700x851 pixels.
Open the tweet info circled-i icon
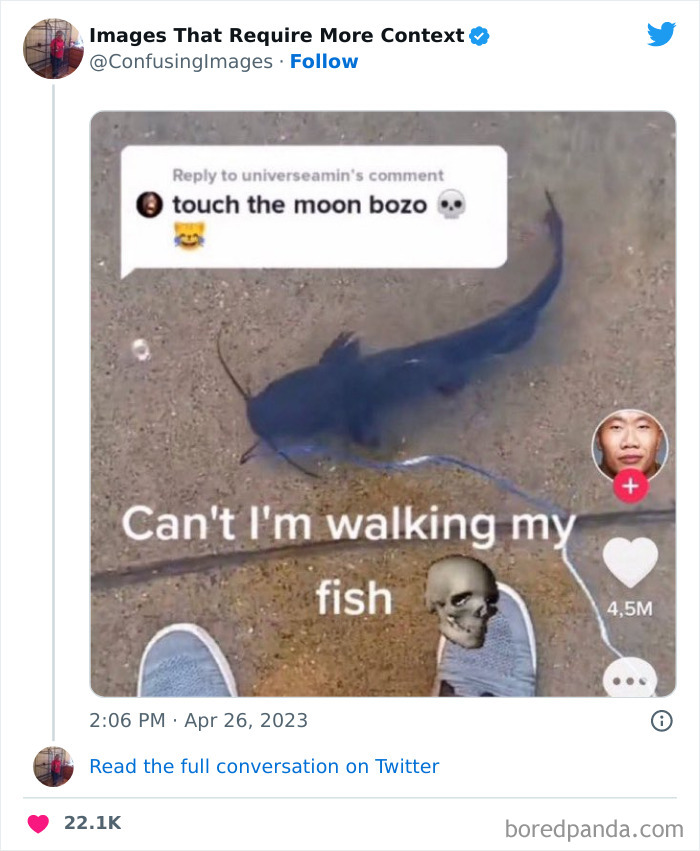click(664, 719)
